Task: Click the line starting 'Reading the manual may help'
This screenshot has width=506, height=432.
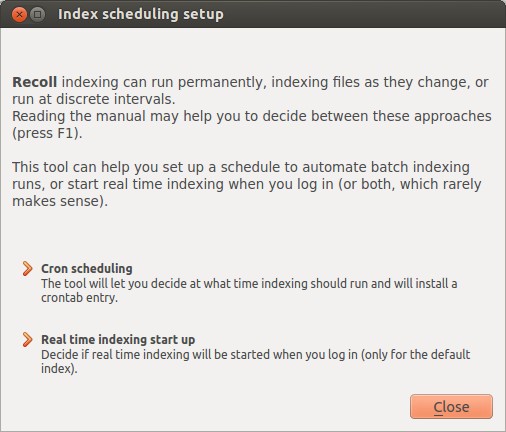Action: [x=252, y=116]
